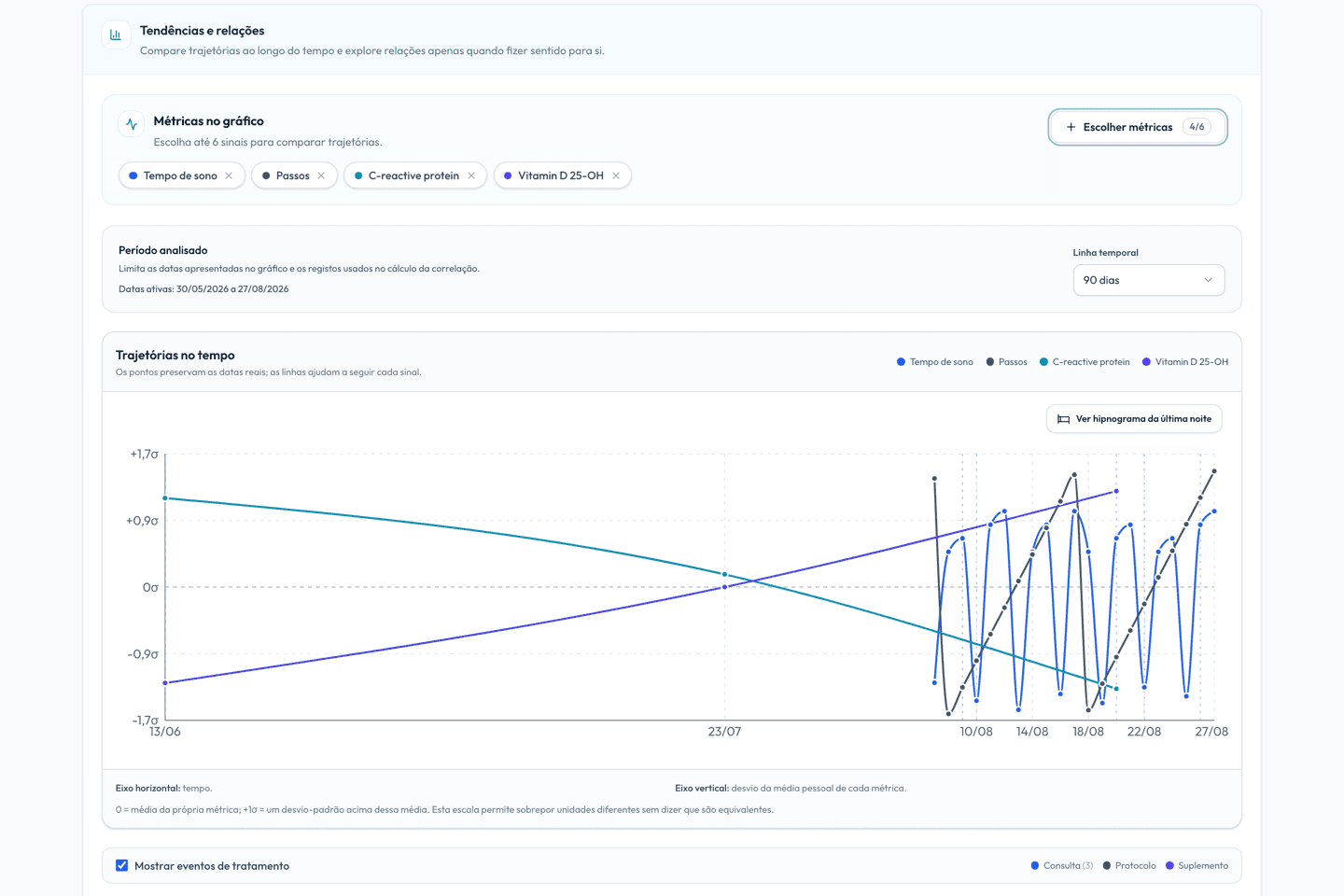Click the Tendências e relações chart icon
This screenshot has width=1344, height=896.
coord(116,35)
